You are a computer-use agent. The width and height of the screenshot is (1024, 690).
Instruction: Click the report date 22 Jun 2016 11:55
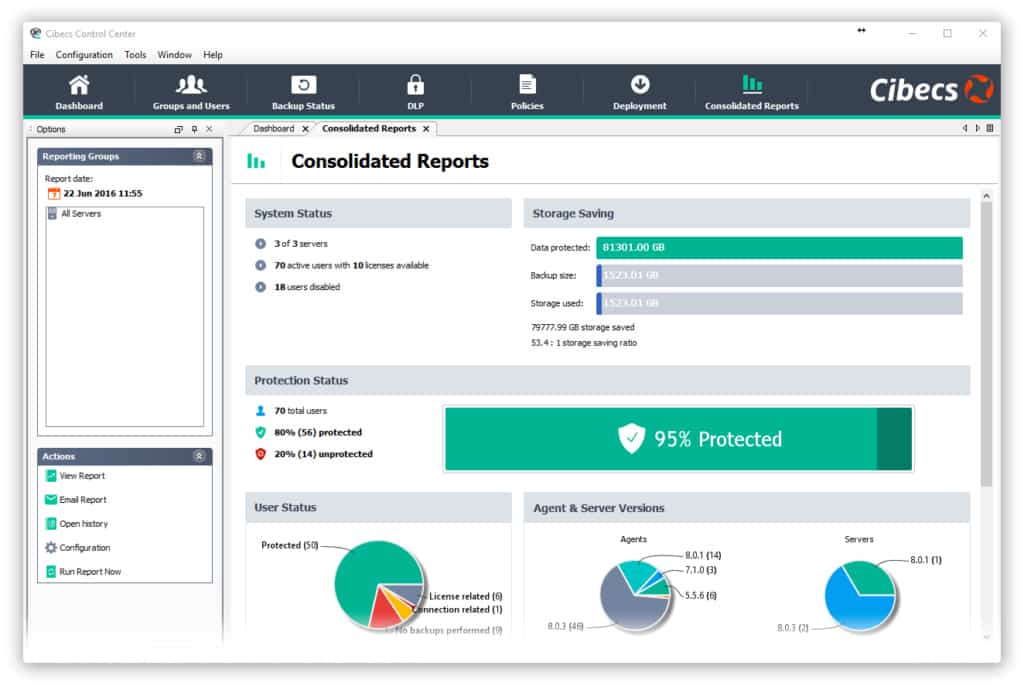[103, 194]
